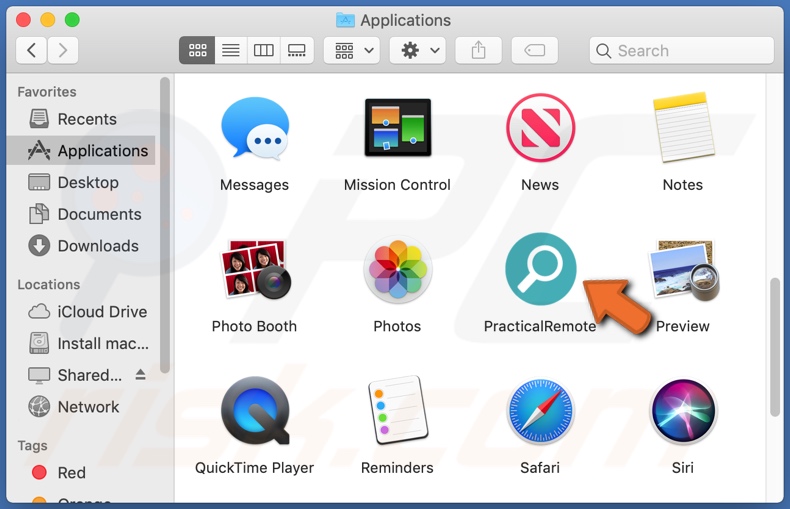The height and width of the screenshot is (509, 790).
Task: Select the Photo Booth app icon
Action: pyautogui.click(x=254, y=270)
